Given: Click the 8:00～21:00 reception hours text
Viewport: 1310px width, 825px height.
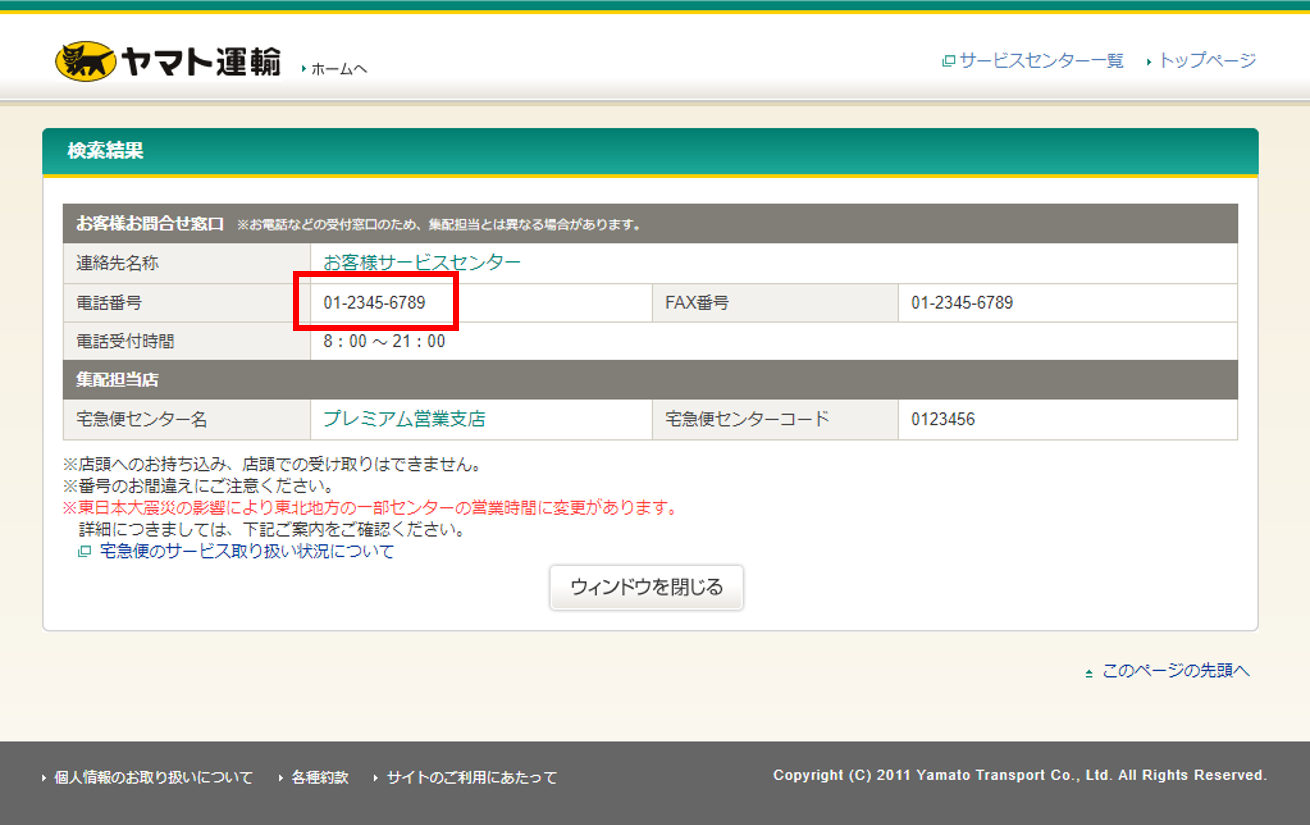Looking at the screenshot, I should coord(384,341).
